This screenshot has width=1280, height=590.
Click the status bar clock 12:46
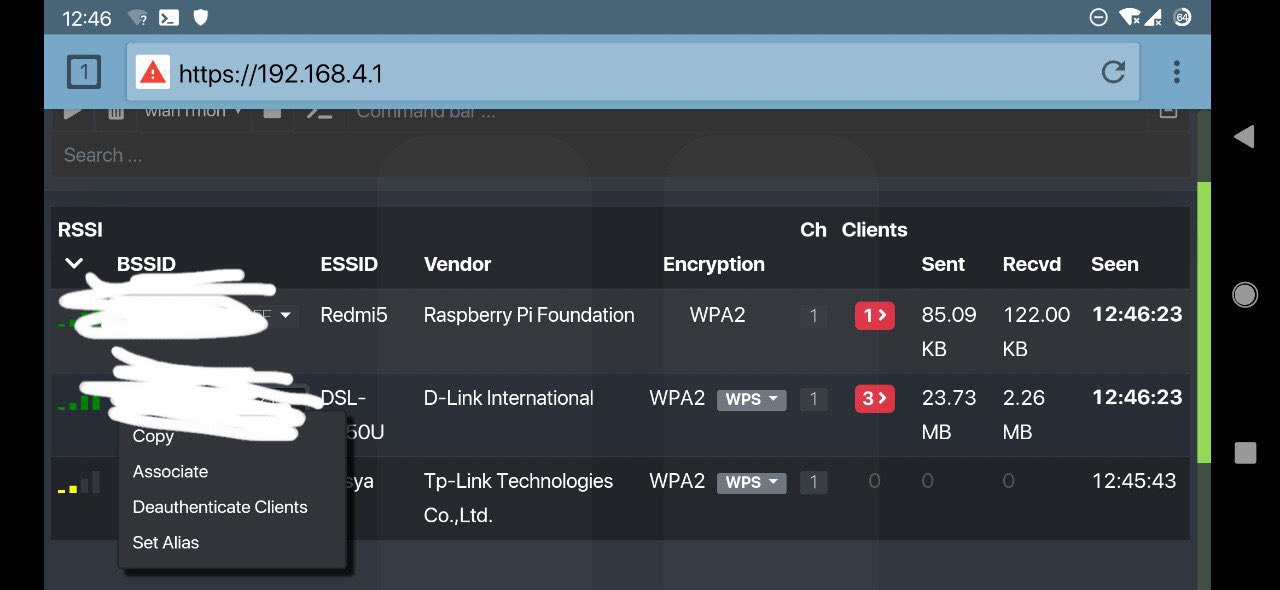pyautogui.click(x=87, y=18)
